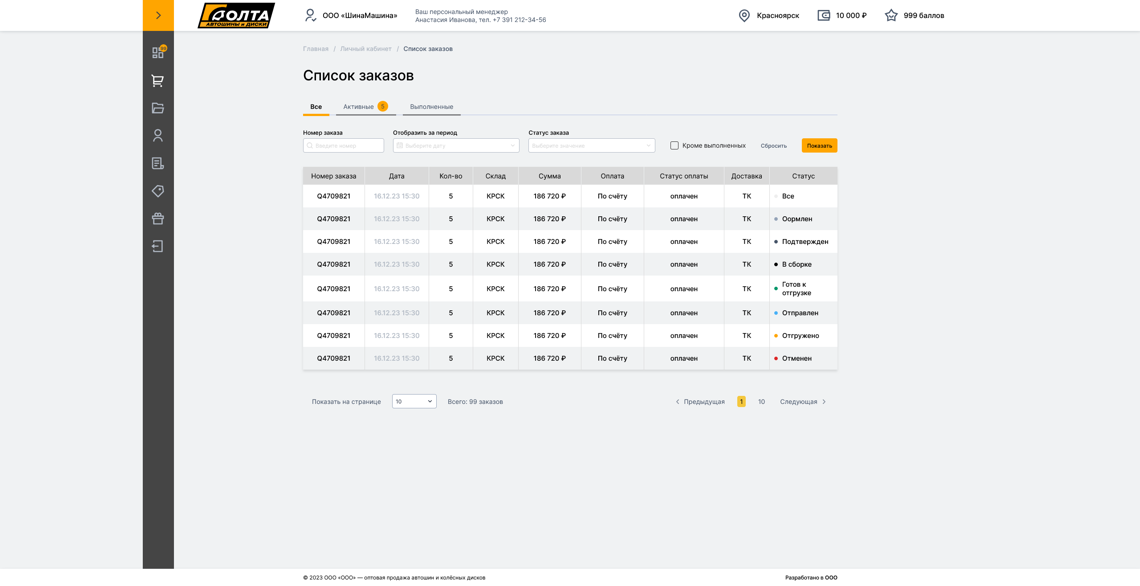The width and height of the screenshot is (1140, 586).
Task: Open the per-page count dropdown showing 10
Action: tap(414, 401)
